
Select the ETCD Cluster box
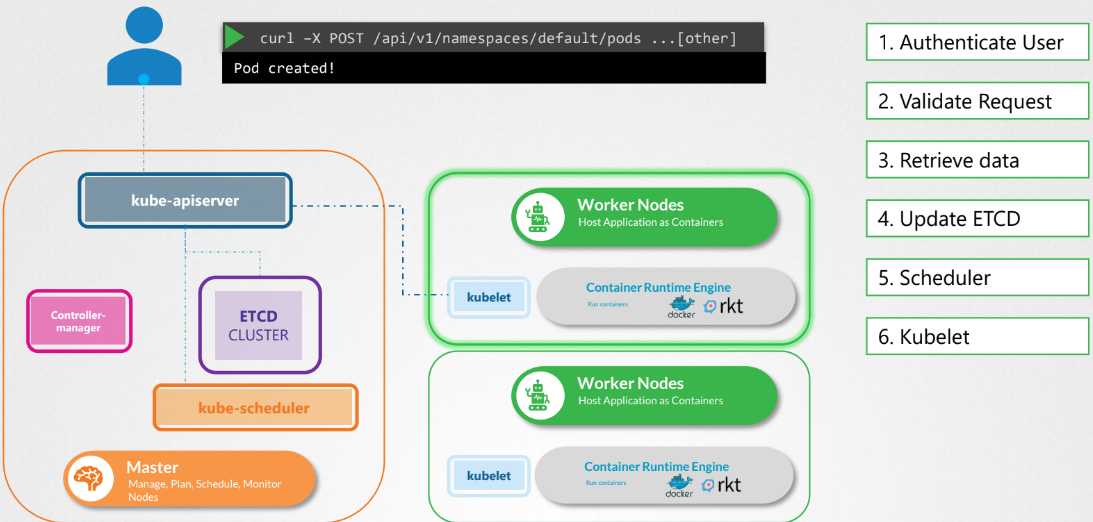tap(259, 325)
